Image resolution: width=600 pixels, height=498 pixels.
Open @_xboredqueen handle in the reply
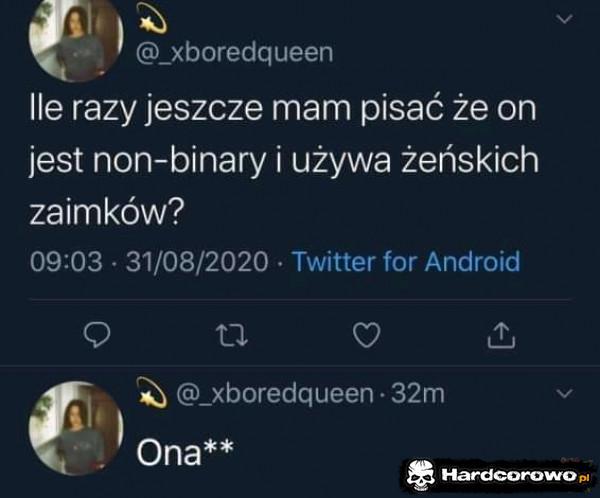point(275,393)
